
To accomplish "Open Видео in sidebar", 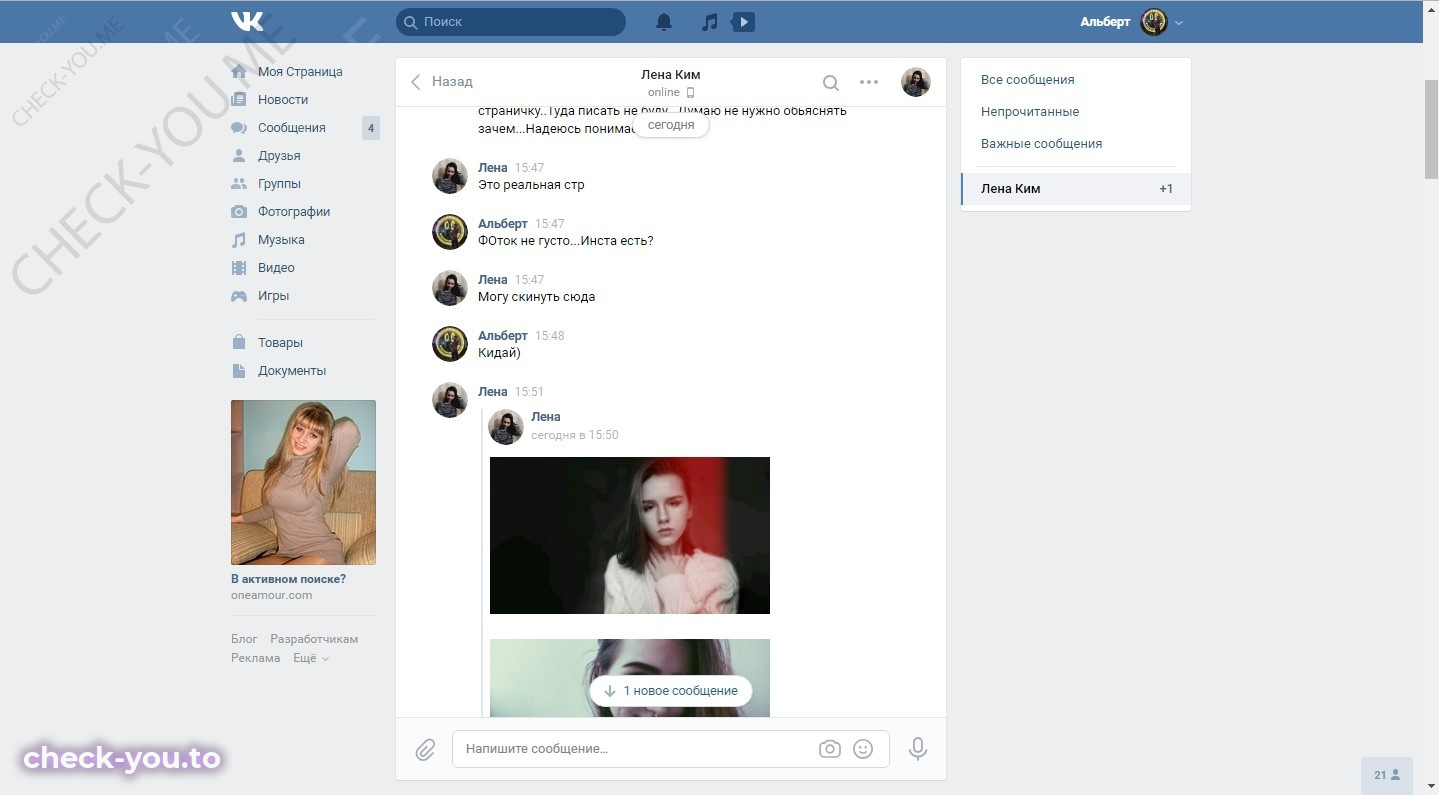I will pyautogui.click(x=276, y=268).
